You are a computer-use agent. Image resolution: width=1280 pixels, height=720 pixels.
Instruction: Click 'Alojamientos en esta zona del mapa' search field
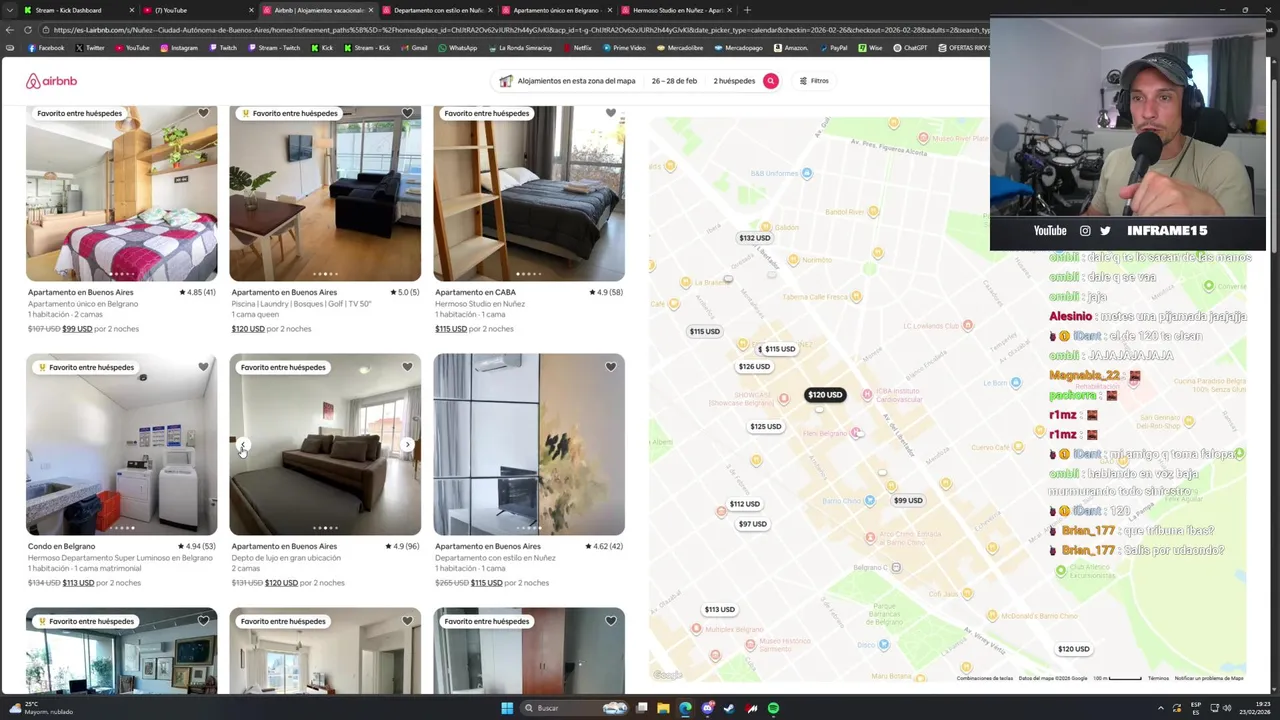pyautogui.click(x=576, y=81)
